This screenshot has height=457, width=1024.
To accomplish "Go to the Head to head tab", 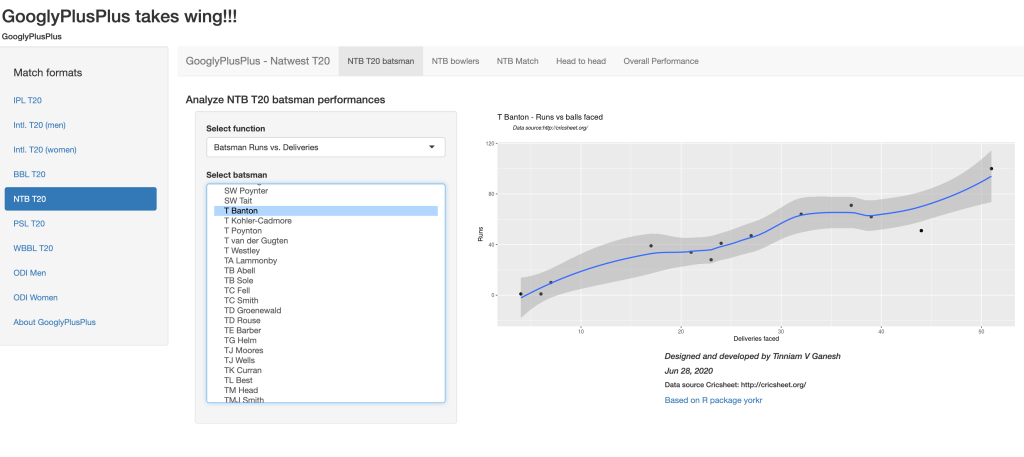I will click(581, 61).
